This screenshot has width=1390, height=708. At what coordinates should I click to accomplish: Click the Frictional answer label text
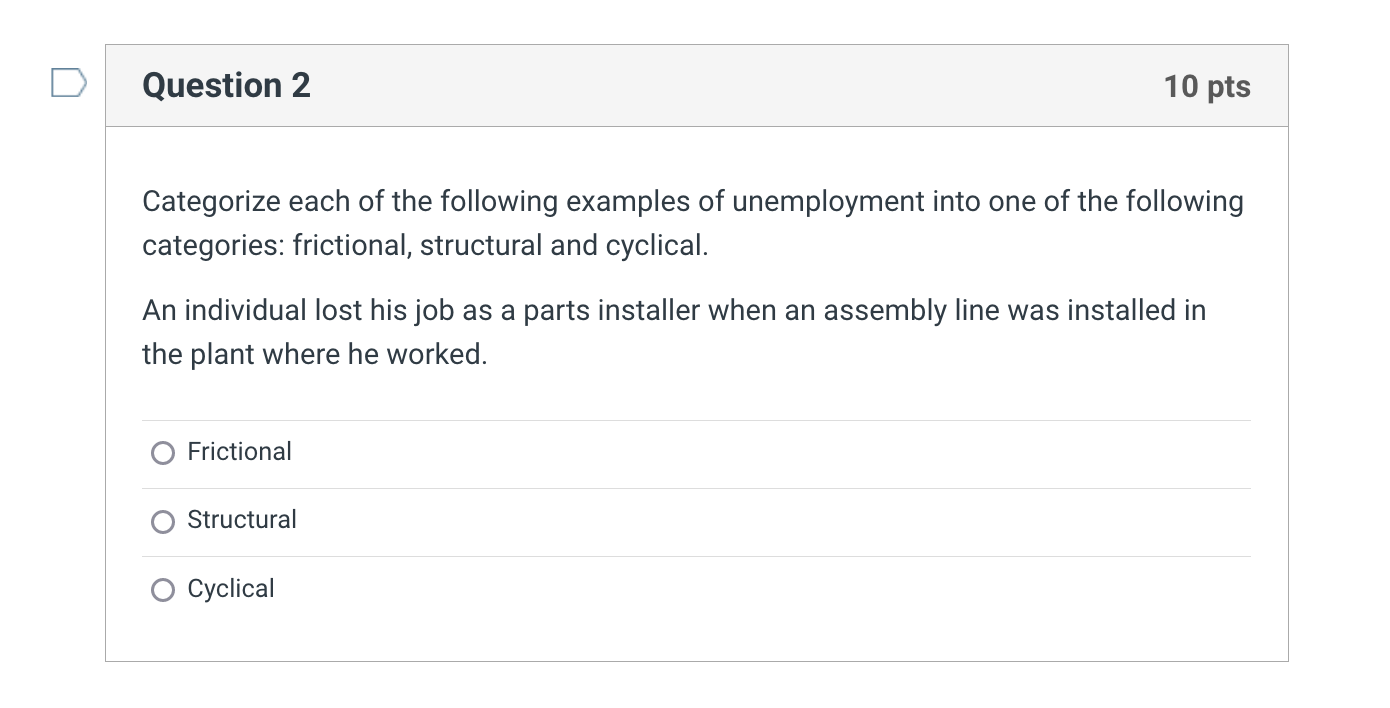pyautogui.click(x=239, y=452)
